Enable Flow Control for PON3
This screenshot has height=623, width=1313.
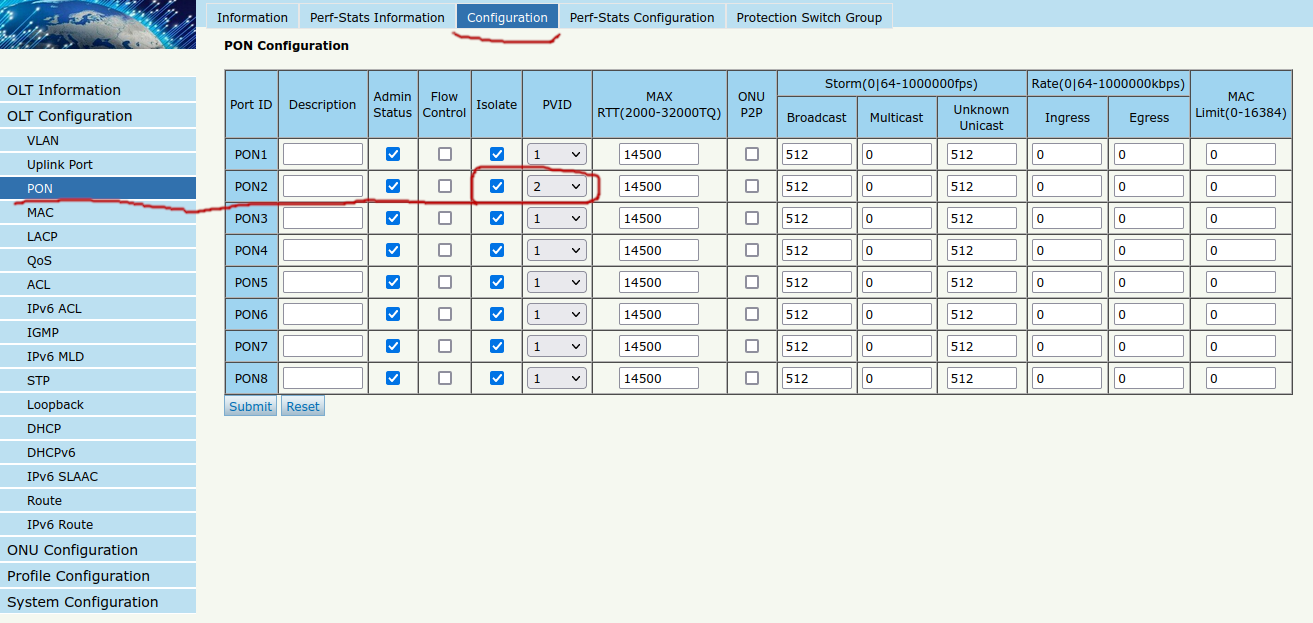click(x=445, y=218)
